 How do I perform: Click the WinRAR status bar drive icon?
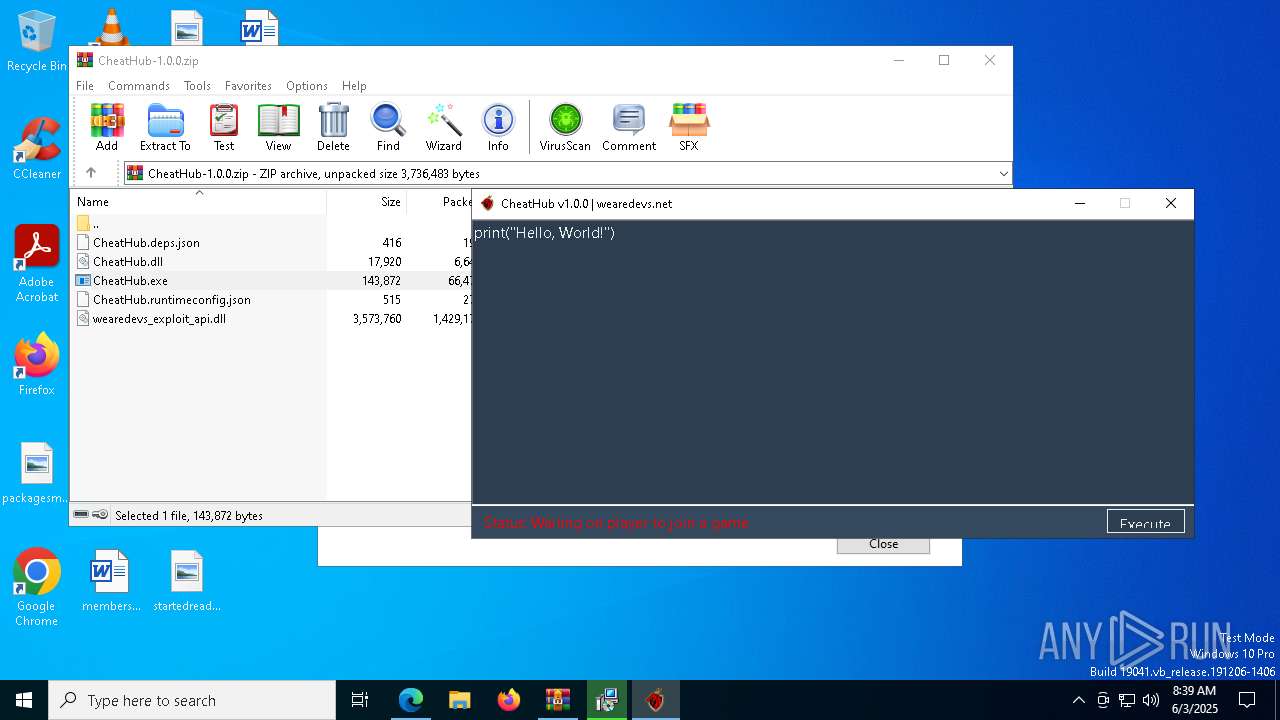tap(81, 514)
